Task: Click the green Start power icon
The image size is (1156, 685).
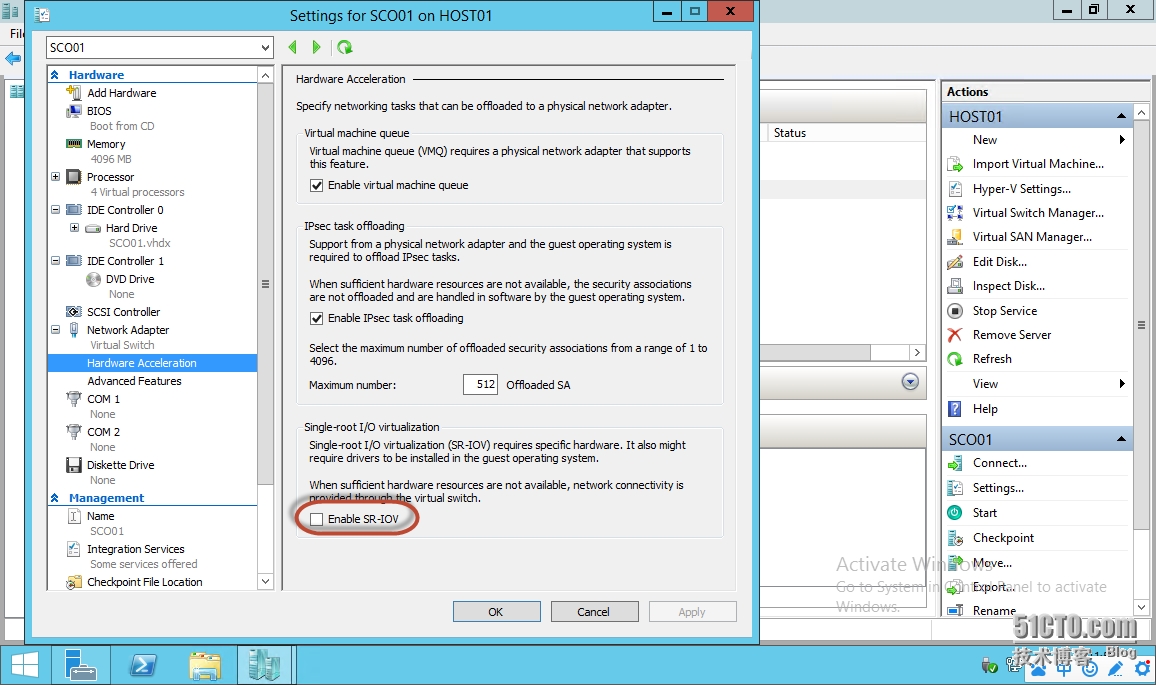Action: pos(955,512)
